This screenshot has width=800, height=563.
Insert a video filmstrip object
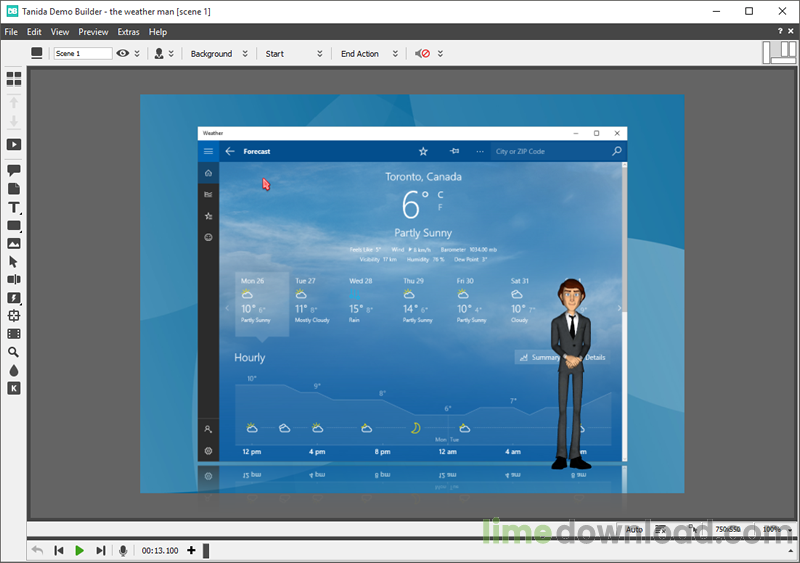click(14, 334)
